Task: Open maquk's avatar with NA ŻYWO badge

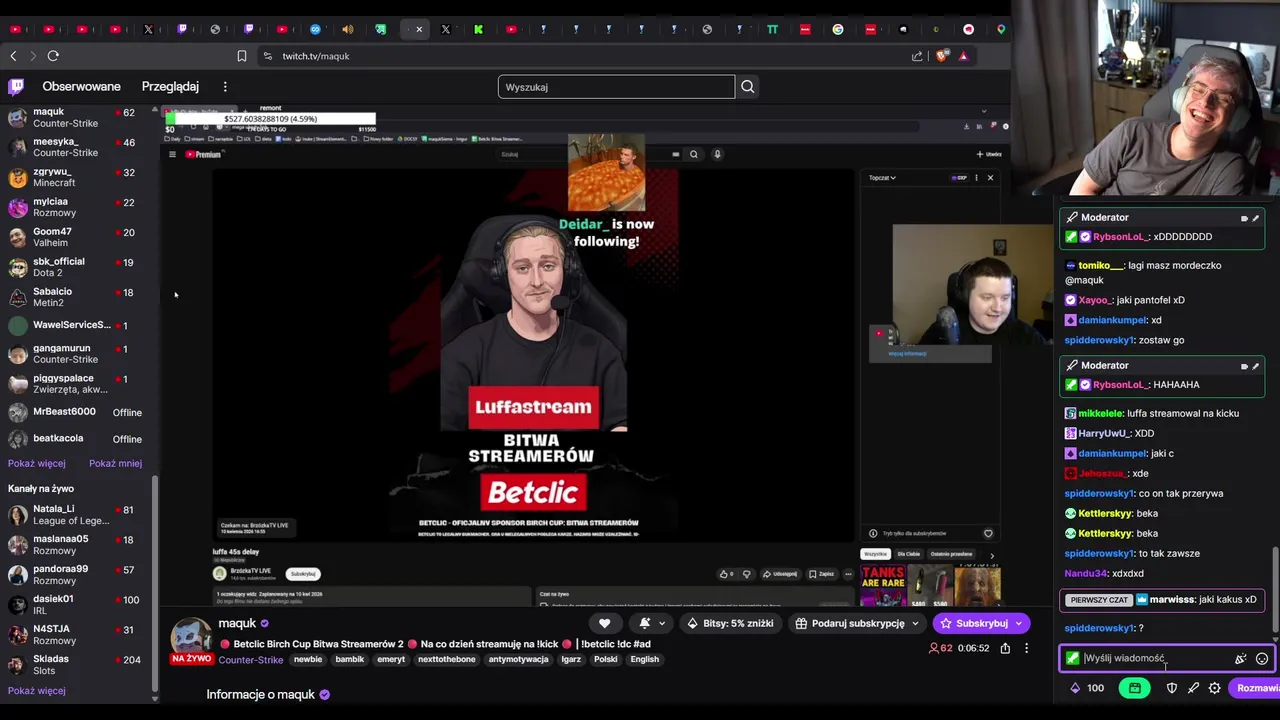Action: click(x=191, y=640)
